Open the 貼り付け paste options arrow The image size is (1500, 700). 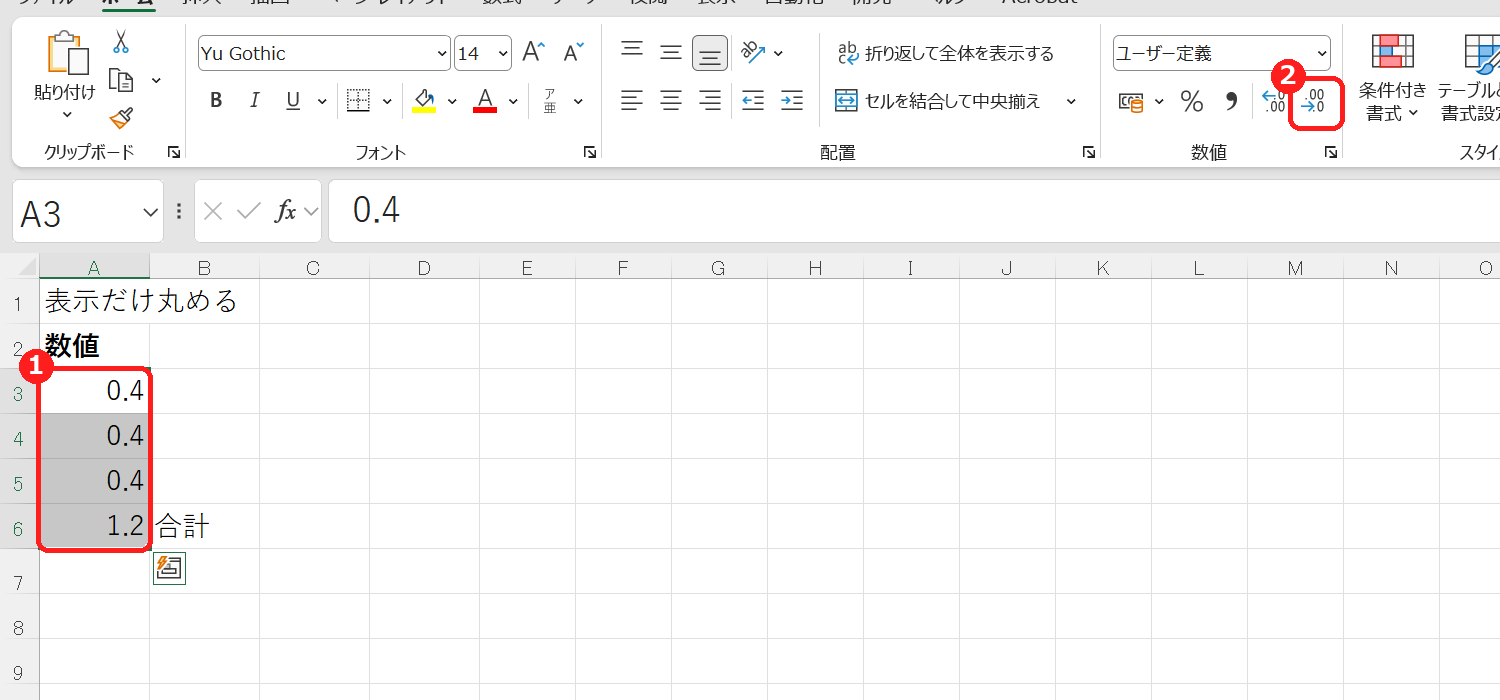65,115
